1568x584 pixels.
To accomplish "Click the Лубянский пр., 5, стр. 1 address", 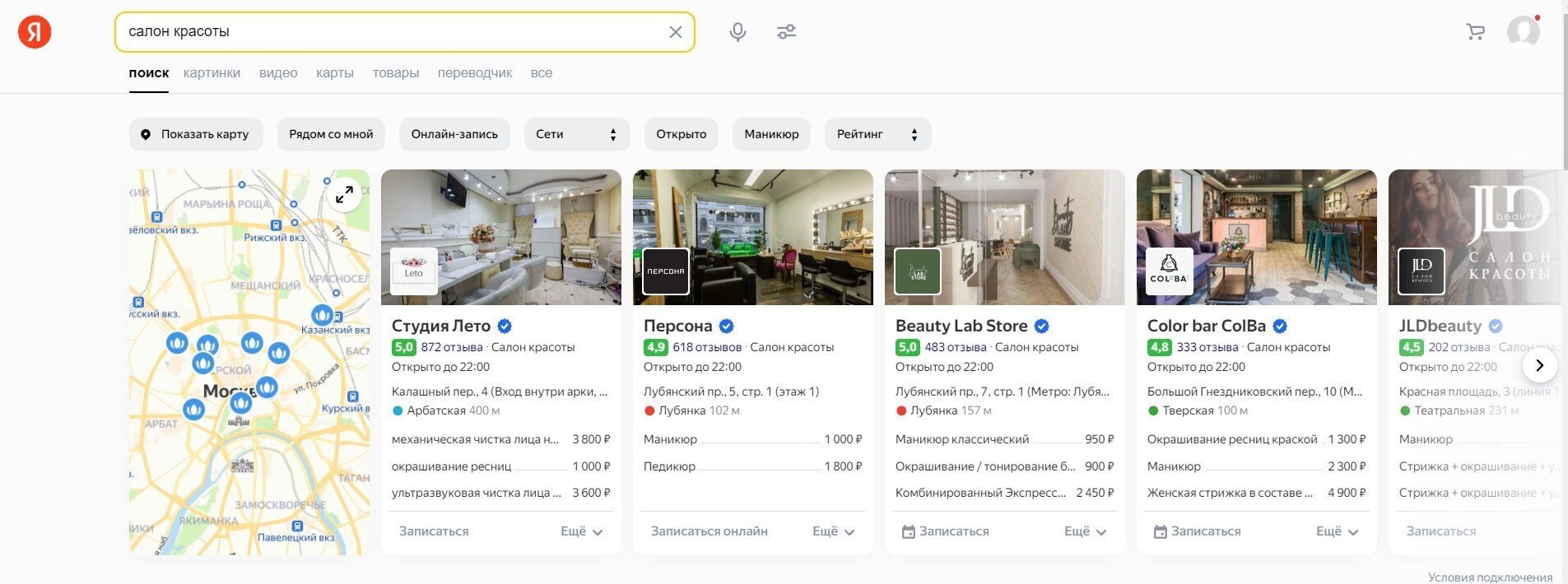I will point(731,392).
